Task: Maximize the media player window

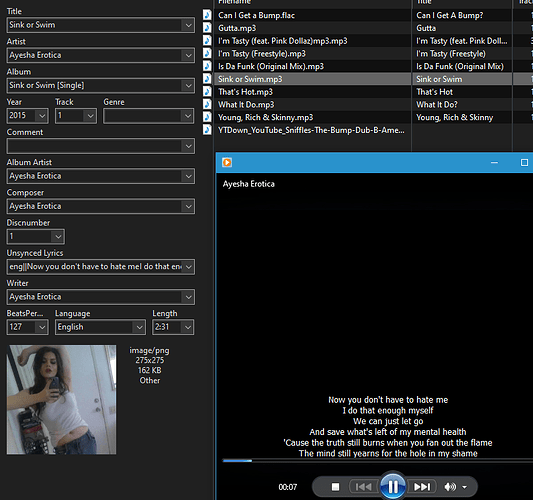Action: [524, 162]
